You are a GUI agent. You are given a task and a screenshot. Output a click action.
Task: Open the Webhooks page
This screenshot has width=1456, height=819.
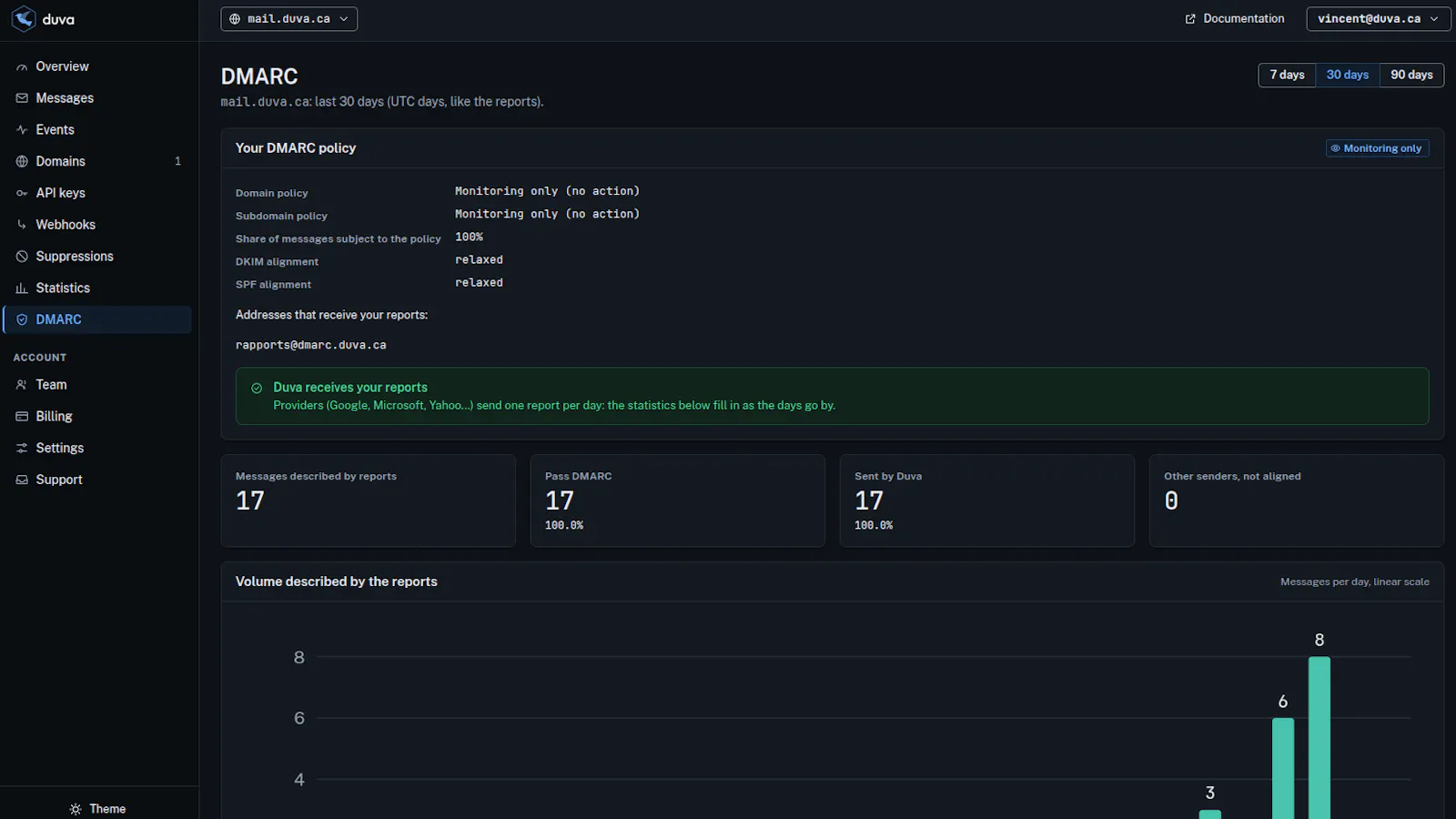(x=97, y=225)
